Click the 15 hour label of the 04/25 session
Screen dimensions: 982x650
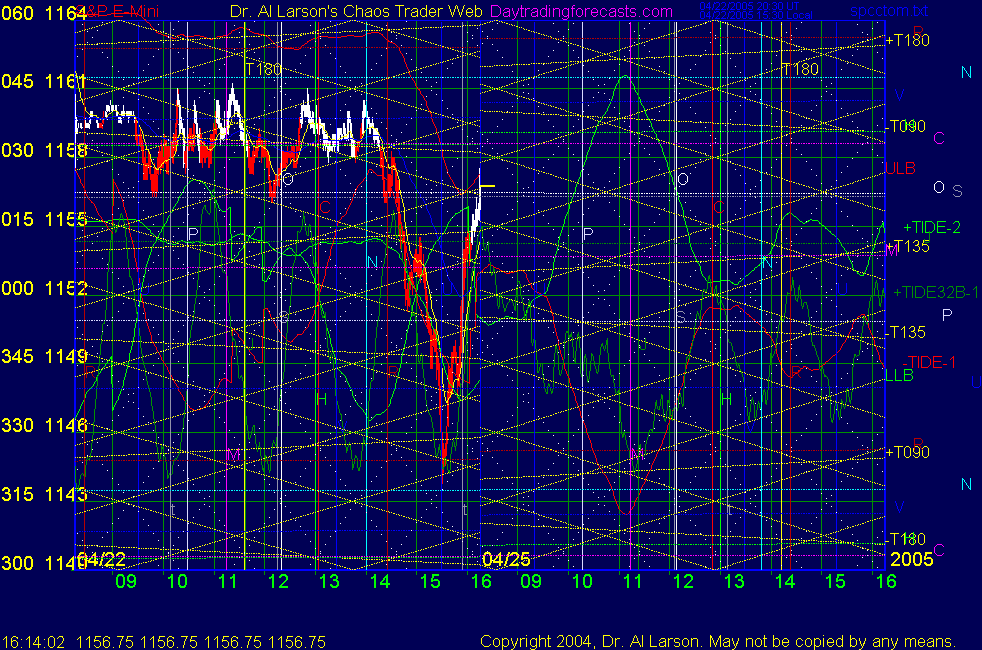(x=835, y=581)
